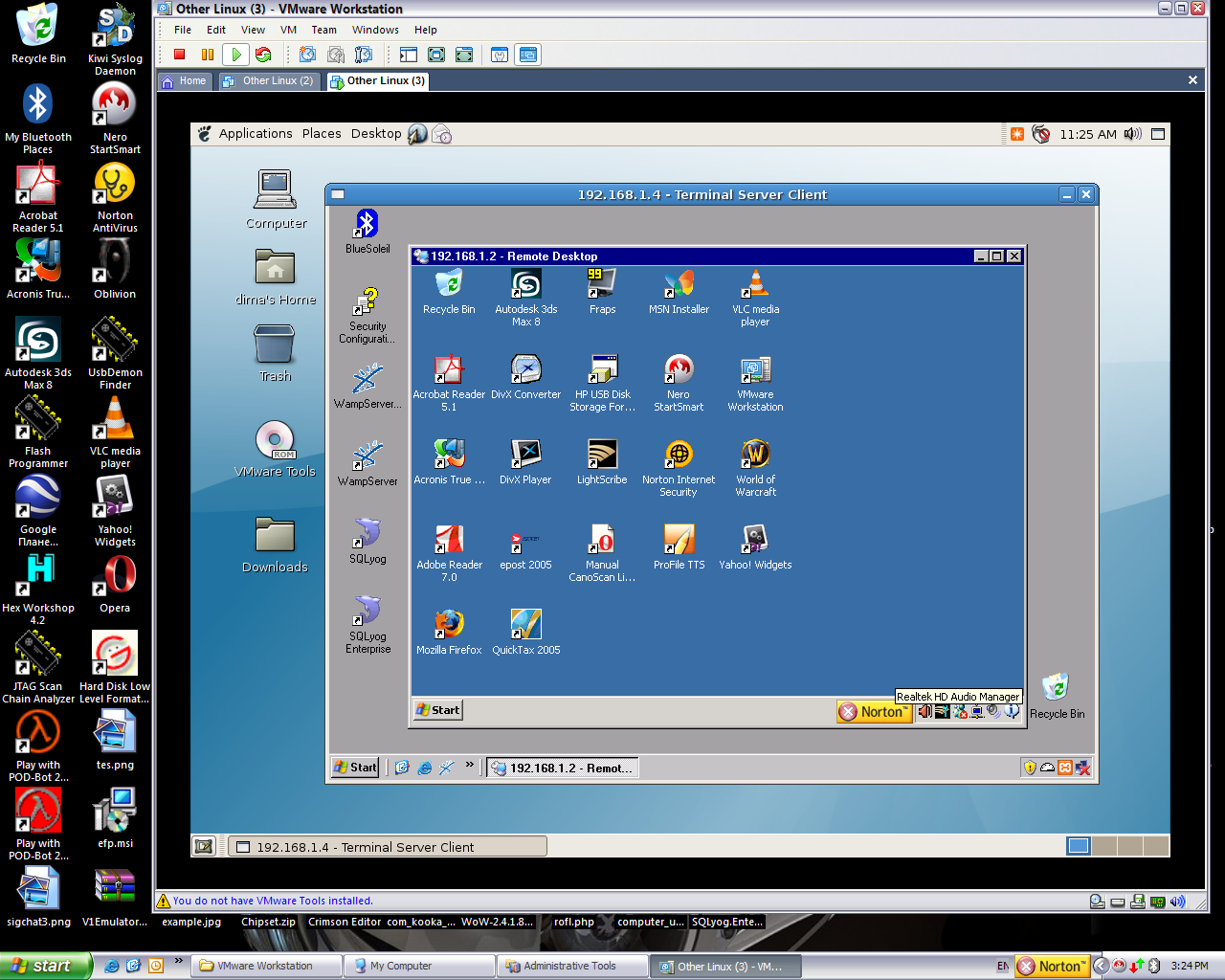
Task: Click VMware status bar sound device icon
Action: click(x=1177, y=902)
